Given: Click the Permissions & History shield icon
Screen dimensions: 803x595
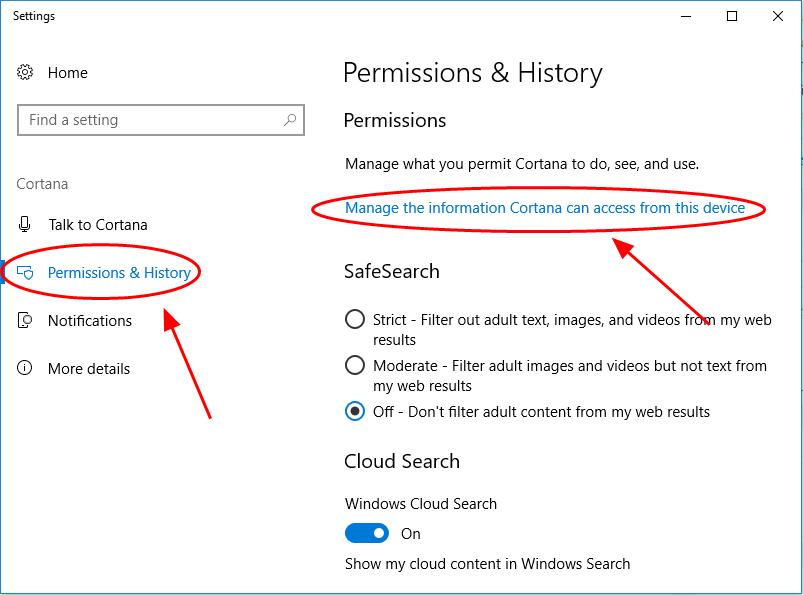Looking at the screenshot, I should click(25, 272).
